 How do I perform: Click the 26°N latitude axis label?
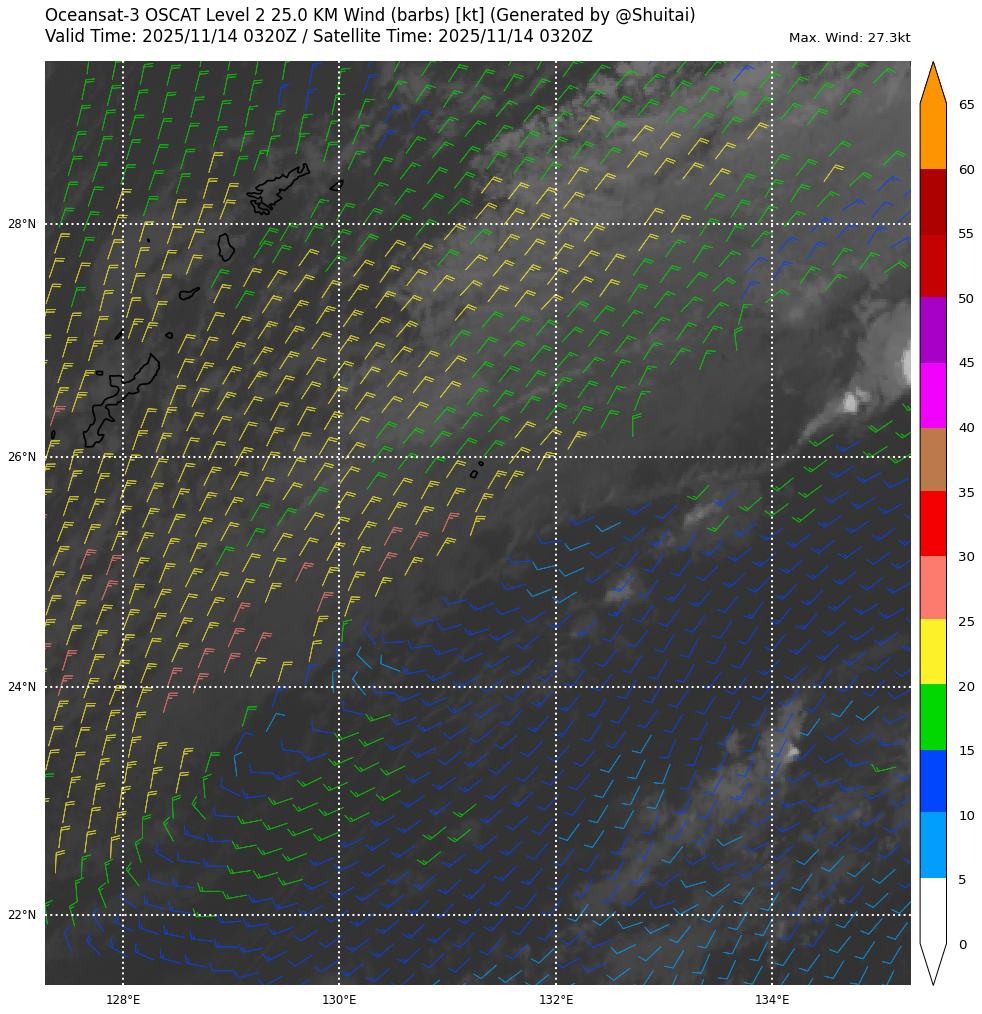pyautogui.click(x=22, y=457)
